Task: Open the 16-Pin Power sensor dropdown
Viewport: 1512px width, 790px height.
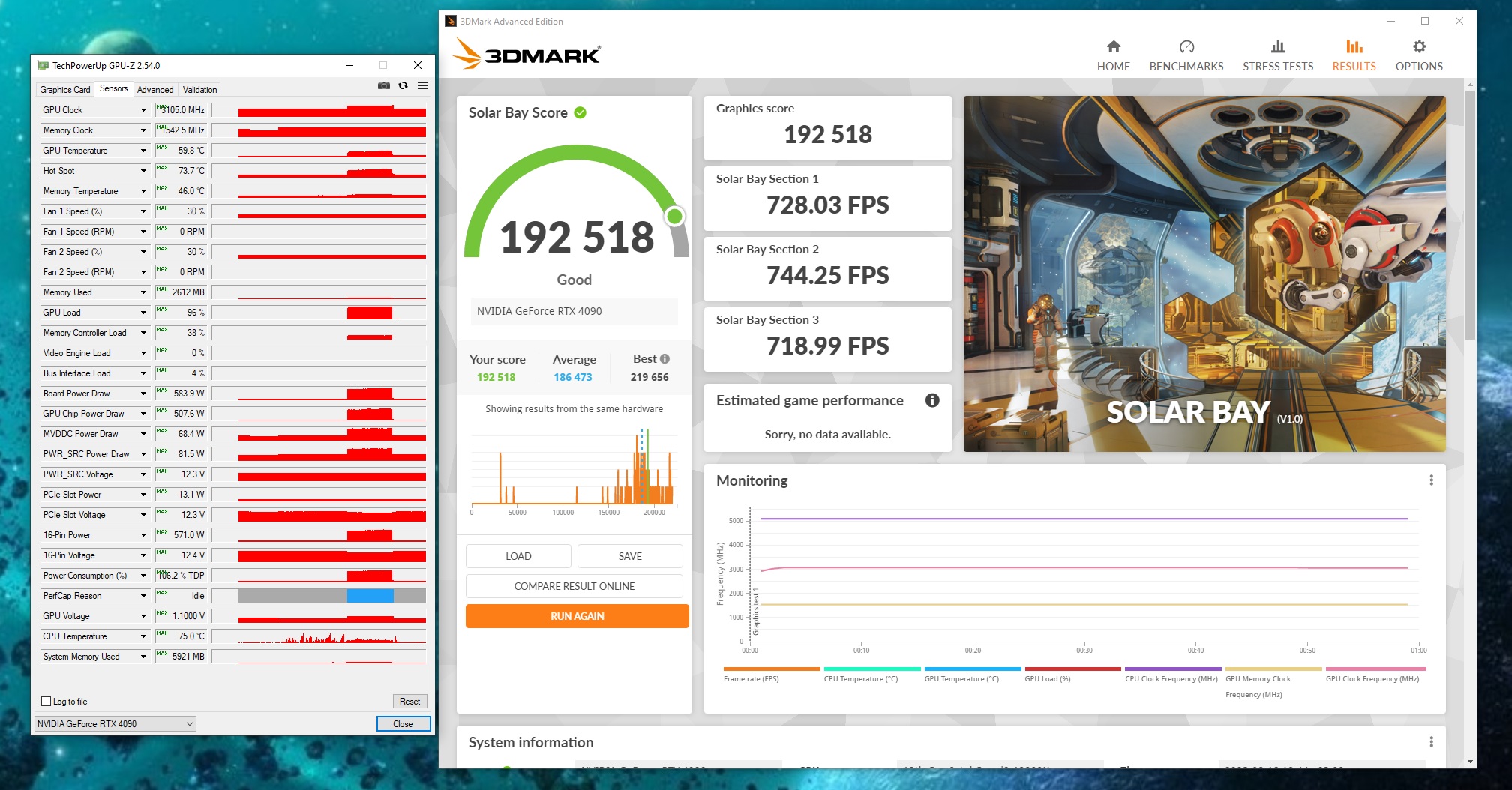Action: [x=143, y=535]
